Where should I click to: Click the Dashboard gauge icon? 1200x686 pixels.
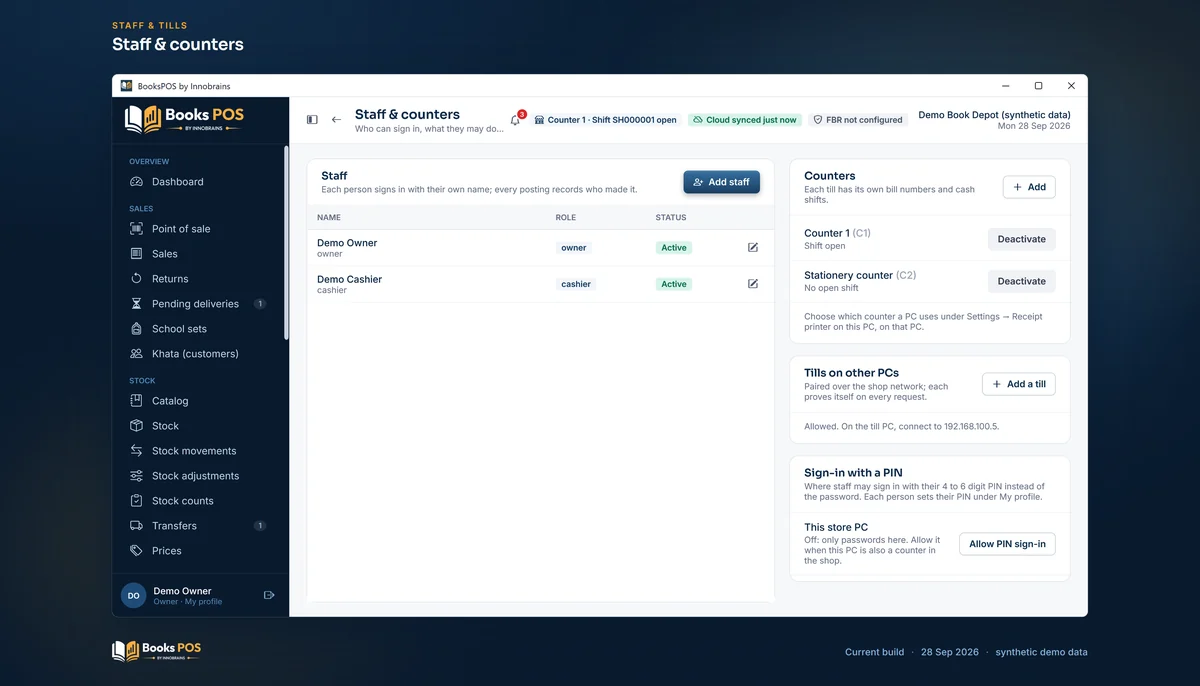pos(136,182)
